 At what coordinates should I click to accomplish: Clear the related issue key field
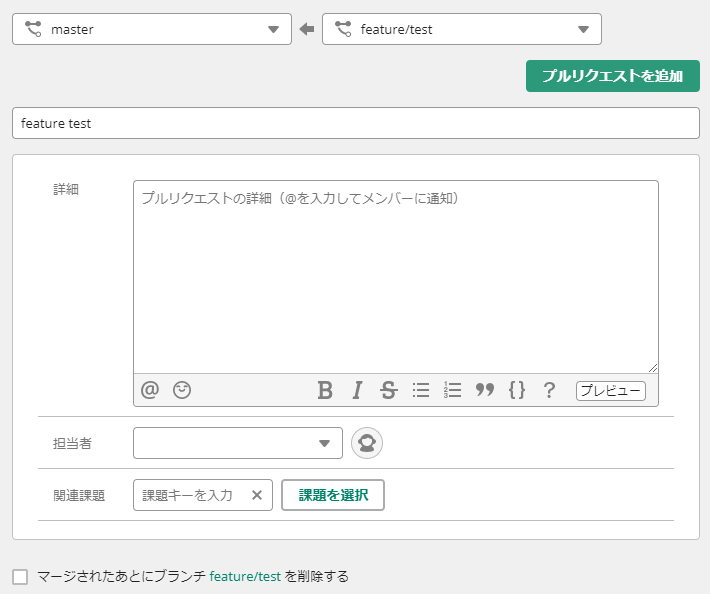[x=257, y=495]
